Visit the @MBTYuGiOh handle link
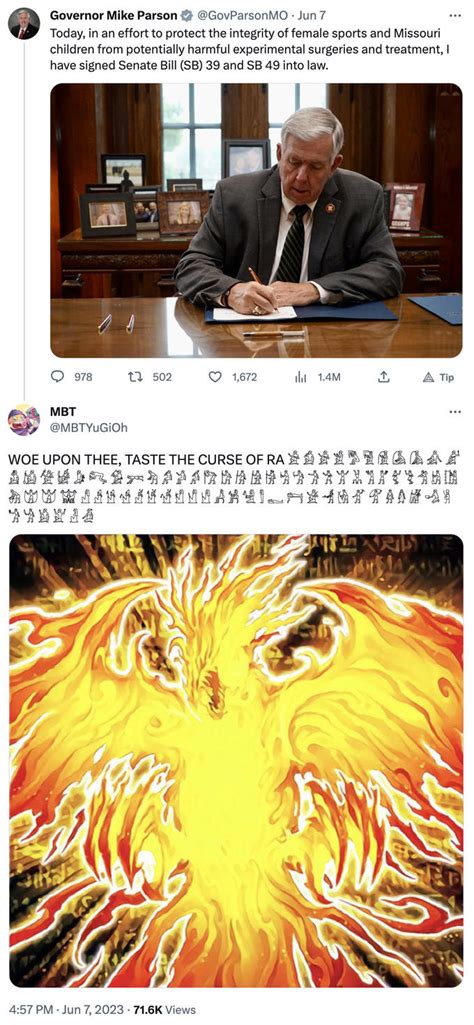Screen dimensions: 474x1025 point(89,428)
